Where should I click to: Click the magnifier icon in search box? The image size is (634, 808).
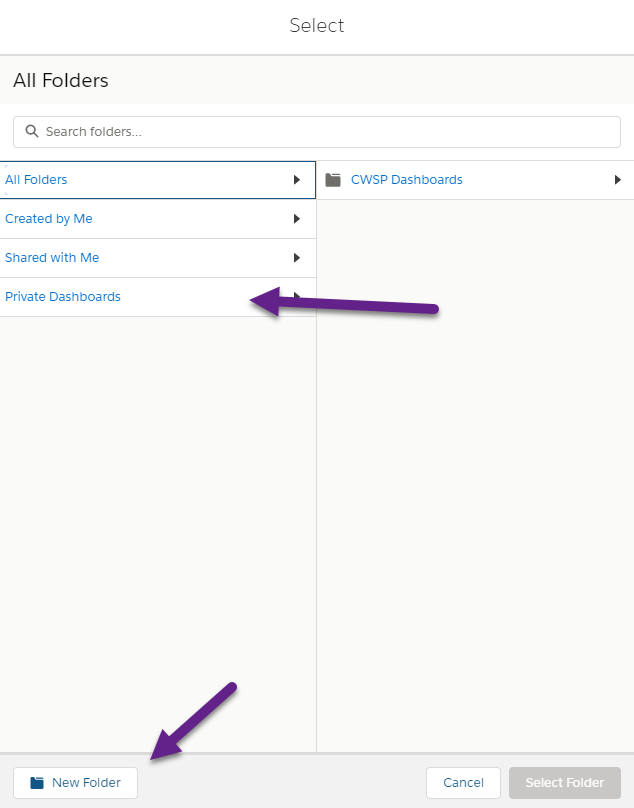tap(31, 131)
